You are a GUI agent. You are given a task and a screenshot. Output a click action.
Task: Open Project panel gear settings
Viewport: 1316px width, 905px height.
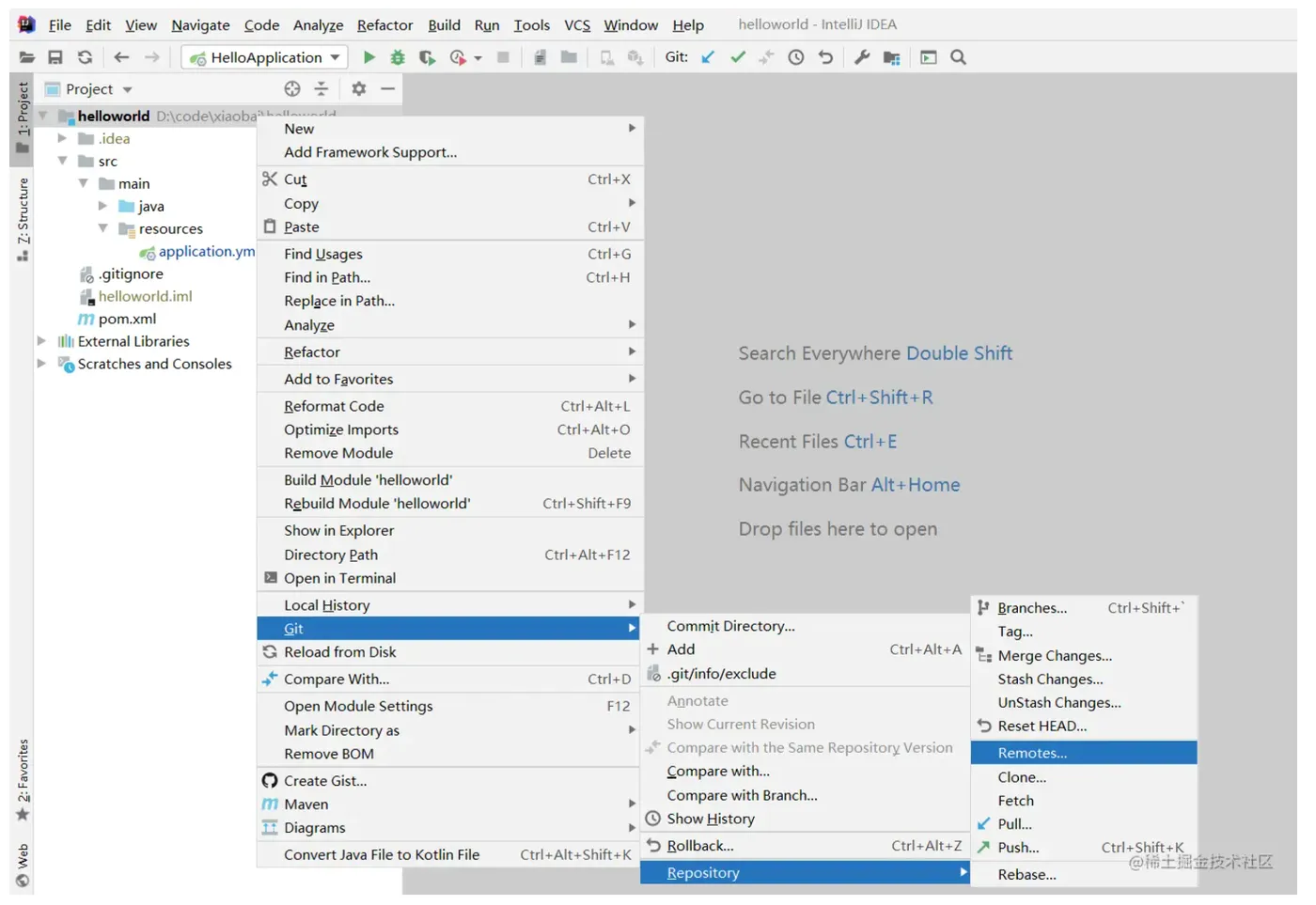point(358,88)
